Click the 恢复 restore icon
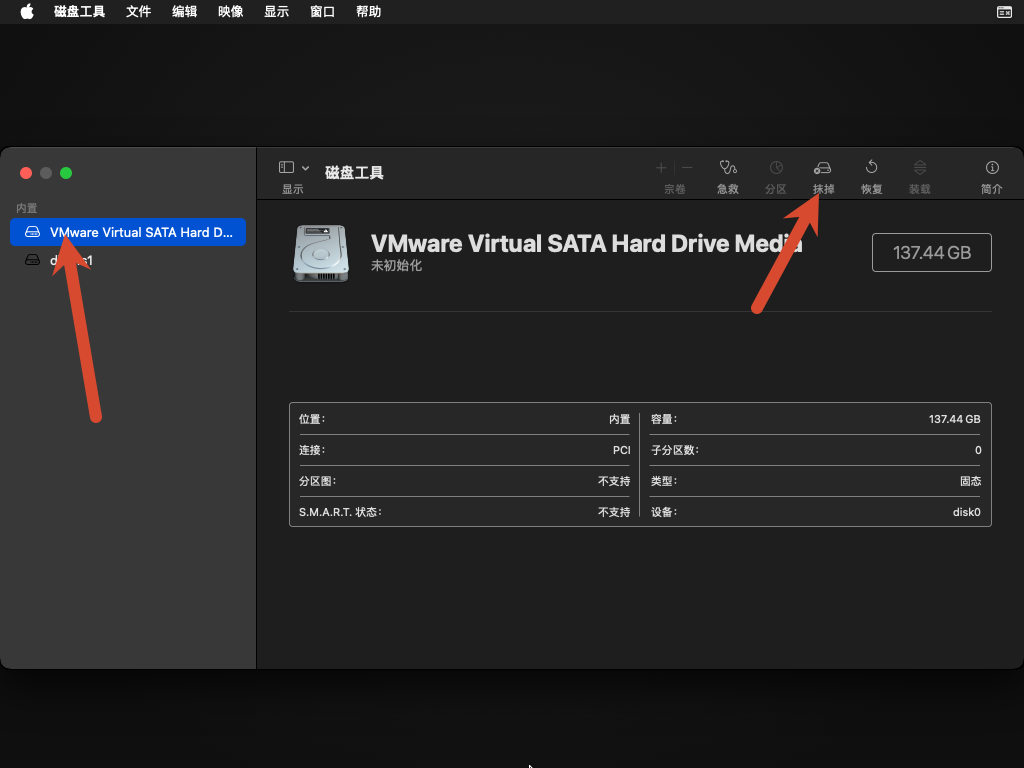The height and width of the screenshot is (768, 1024). (x=871, y=167)
